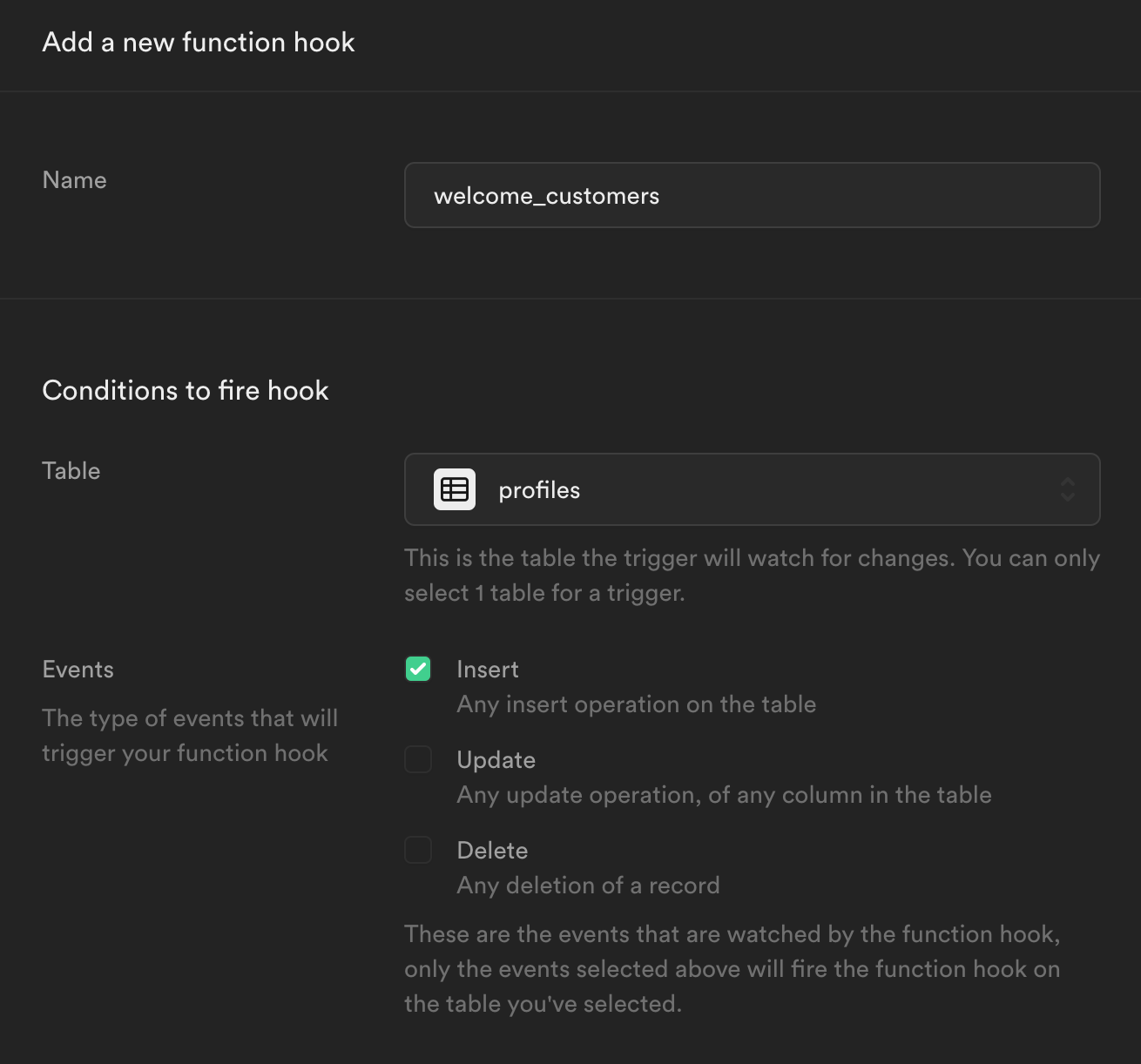Open the Table selection dropdown
The image size is (1141, 1064).
[752, 489]
